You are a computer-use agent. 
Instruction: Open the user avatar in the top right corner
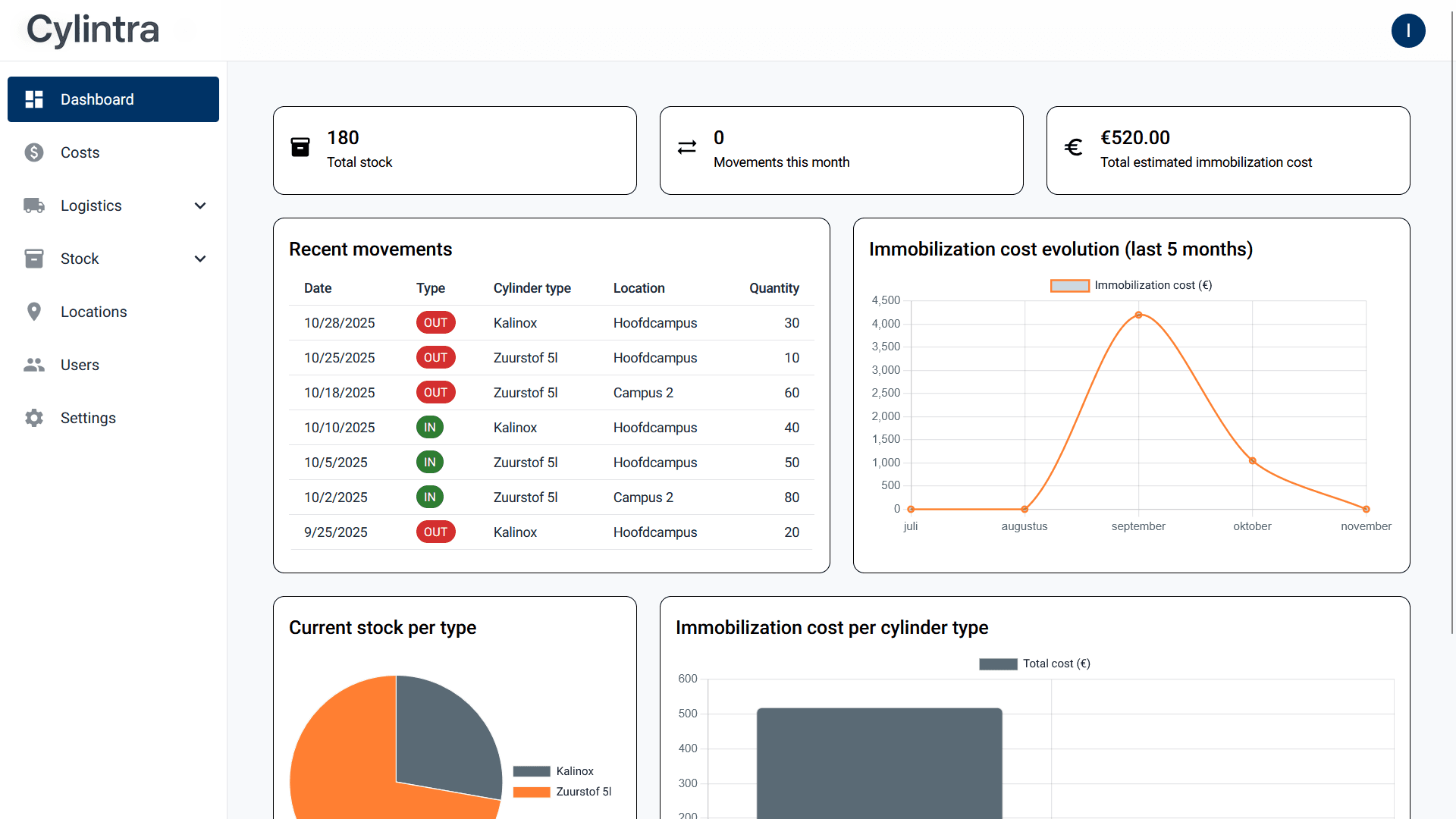point(1408,31)
